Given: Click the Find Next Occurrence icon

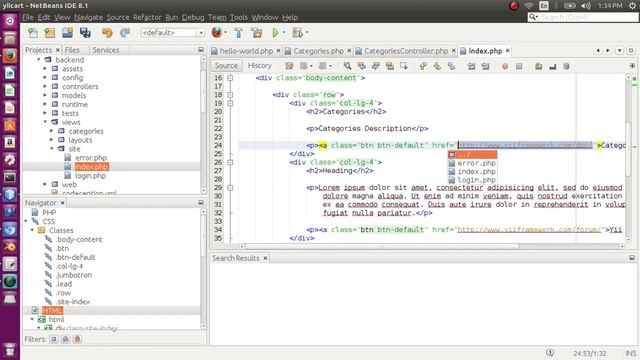Looking at the screenshot, I should pyautogui.click(x=376, y=66).
